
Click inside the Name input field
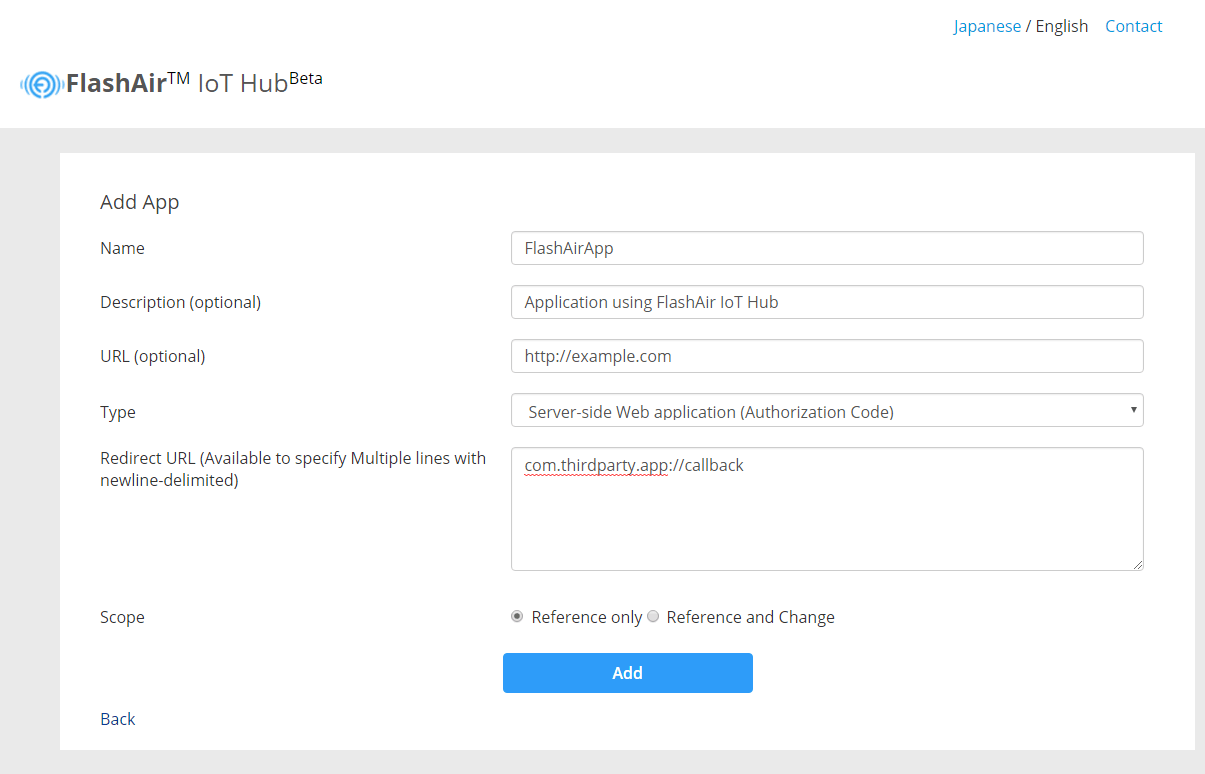827,247
